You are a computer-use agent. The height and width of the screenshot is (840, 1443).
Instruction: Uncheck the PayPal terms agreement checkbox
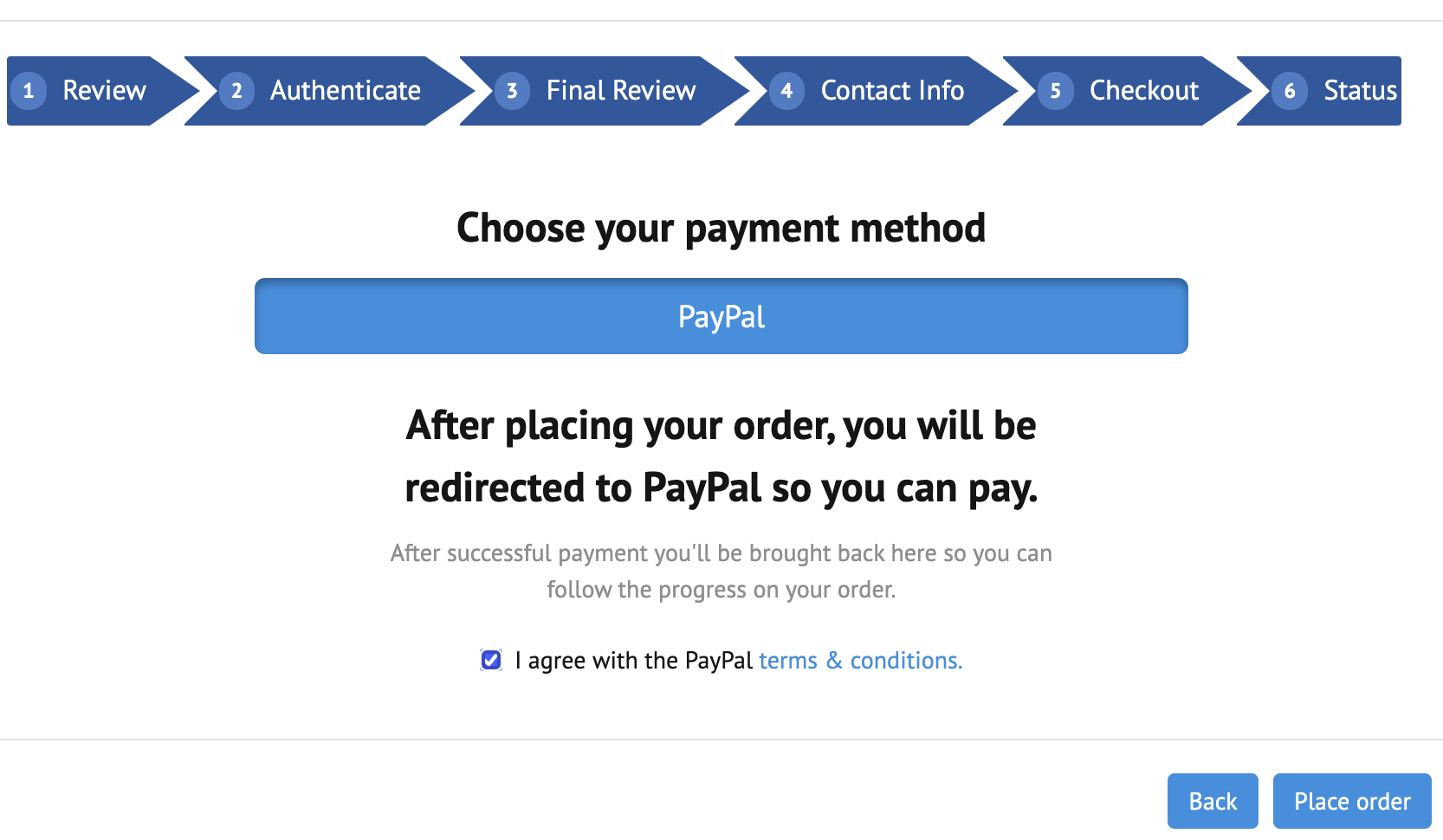[x=491, y=661]
